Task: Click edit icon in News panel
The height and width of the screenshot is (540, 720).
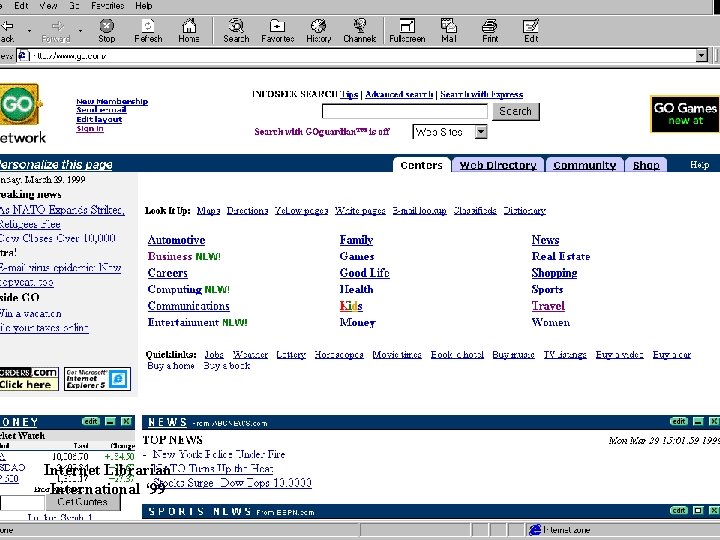Action: click(679, 421)
